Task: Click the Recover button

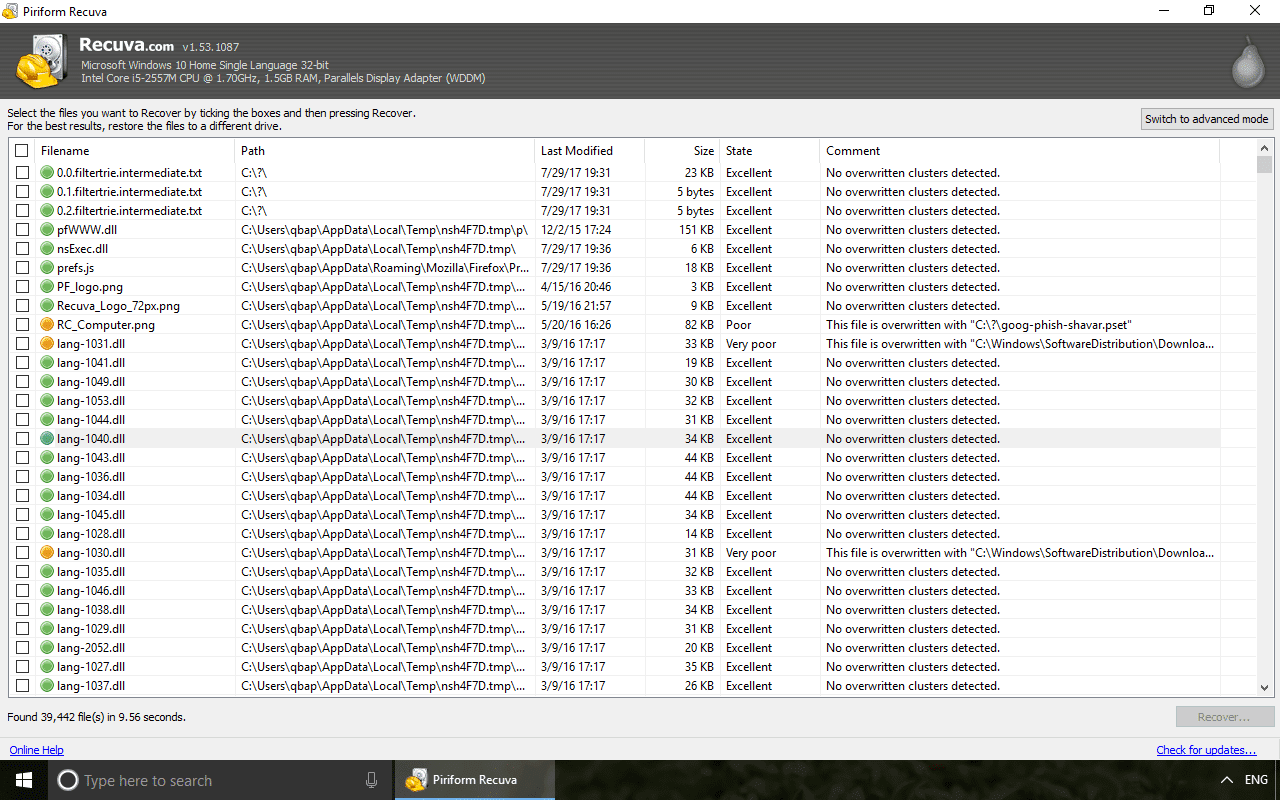Action: point(1225,717)
